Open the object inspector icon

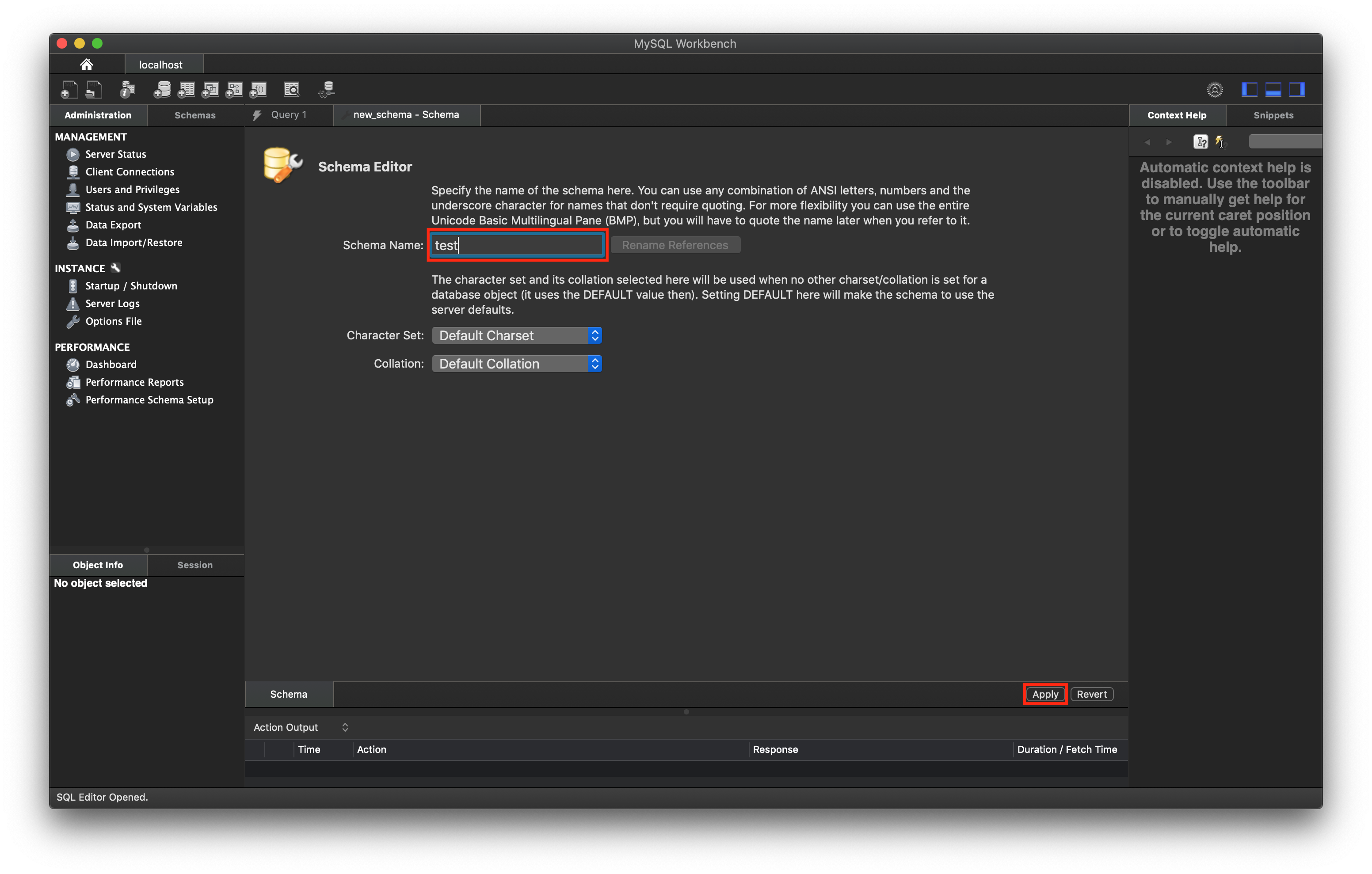(x=128, y=89)
